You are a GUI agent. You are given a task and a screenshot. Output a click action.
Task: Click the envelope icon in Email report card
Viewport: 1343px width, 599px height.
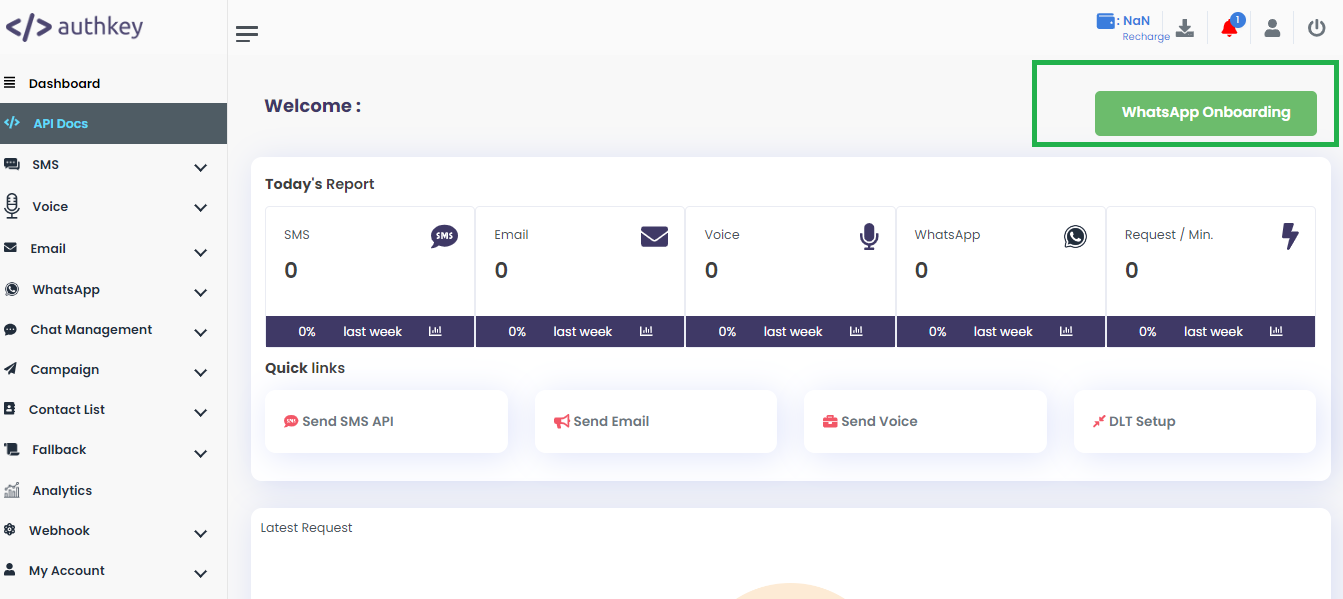coord(654,236)
